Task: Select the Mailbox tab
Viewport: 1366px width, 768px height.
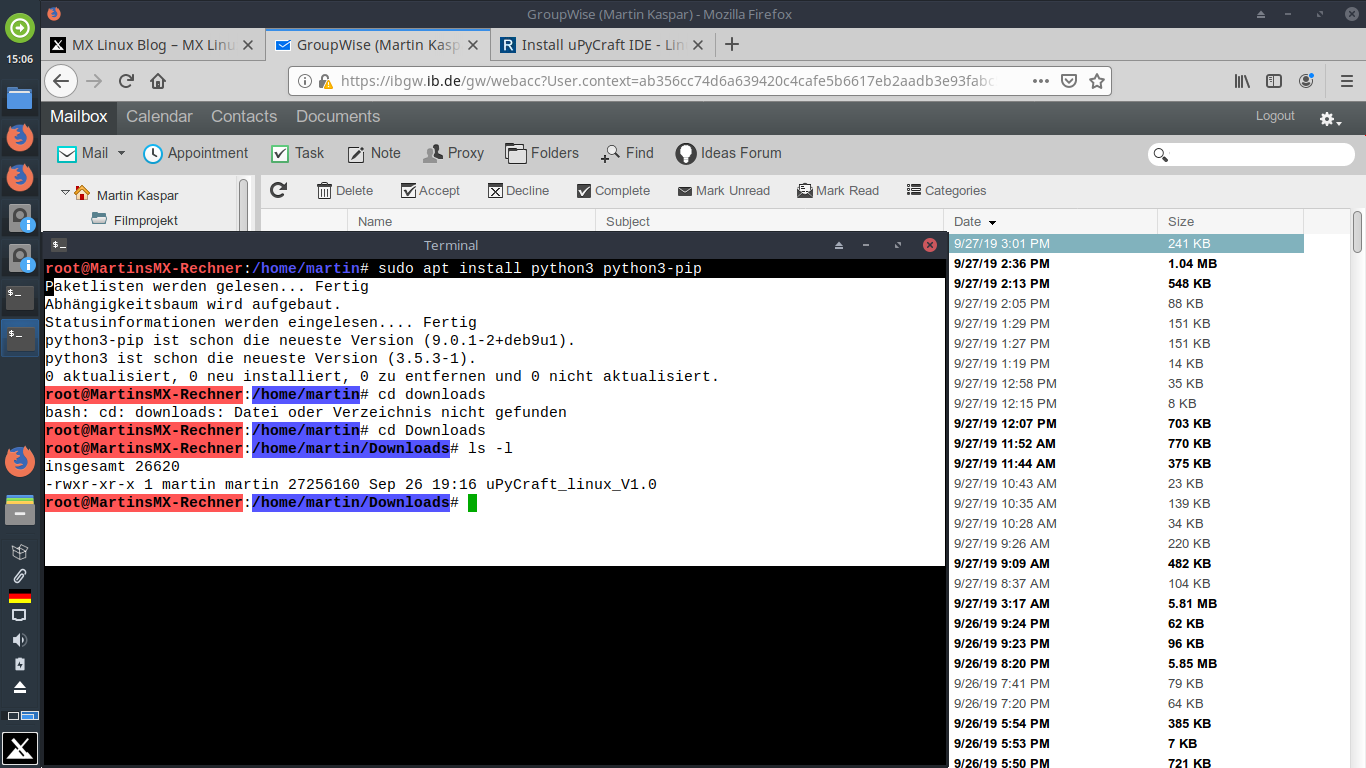Action: pyautogui.click(x=79, y=116)
